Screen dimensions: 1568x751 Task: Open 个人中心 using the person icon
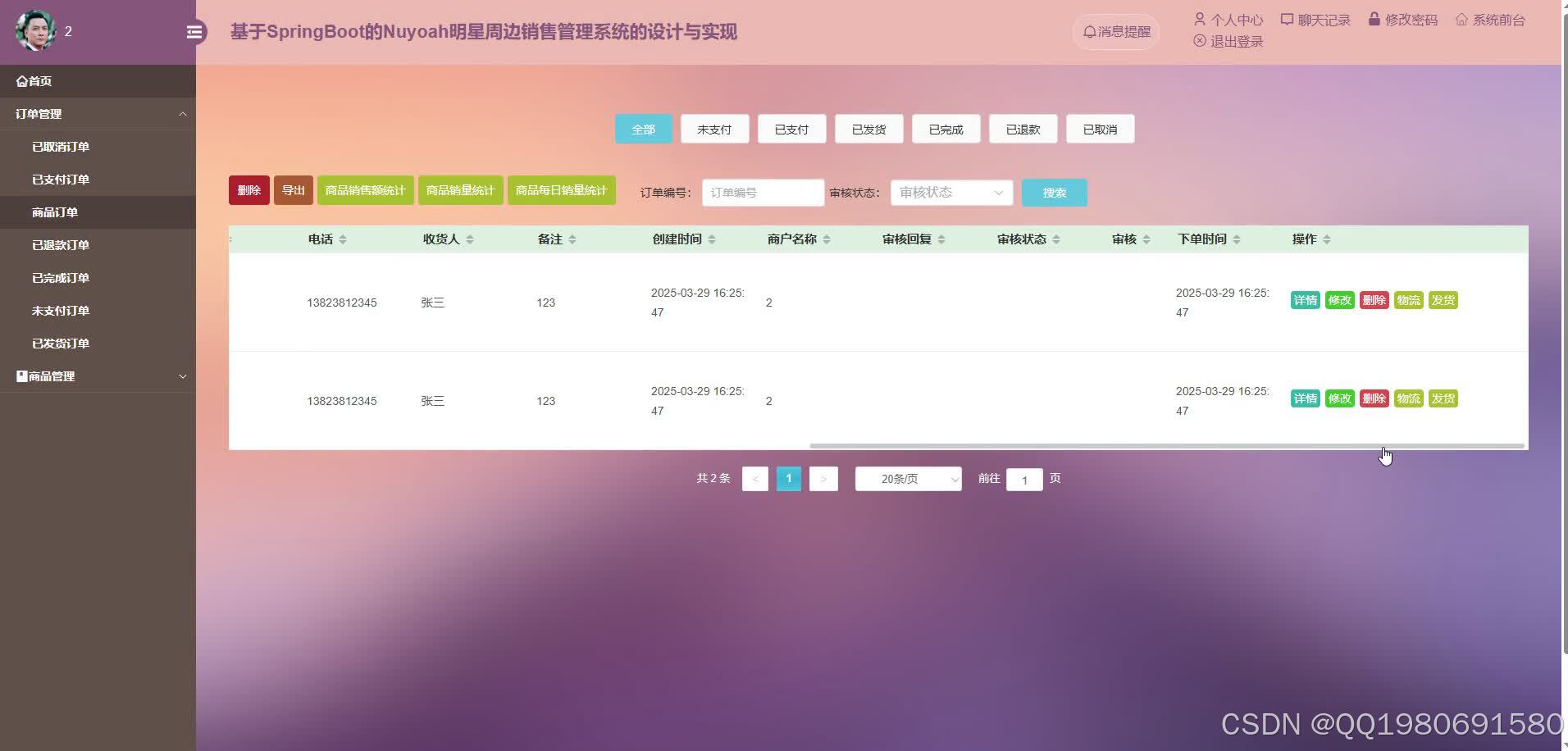click(x=1200, y=19)
